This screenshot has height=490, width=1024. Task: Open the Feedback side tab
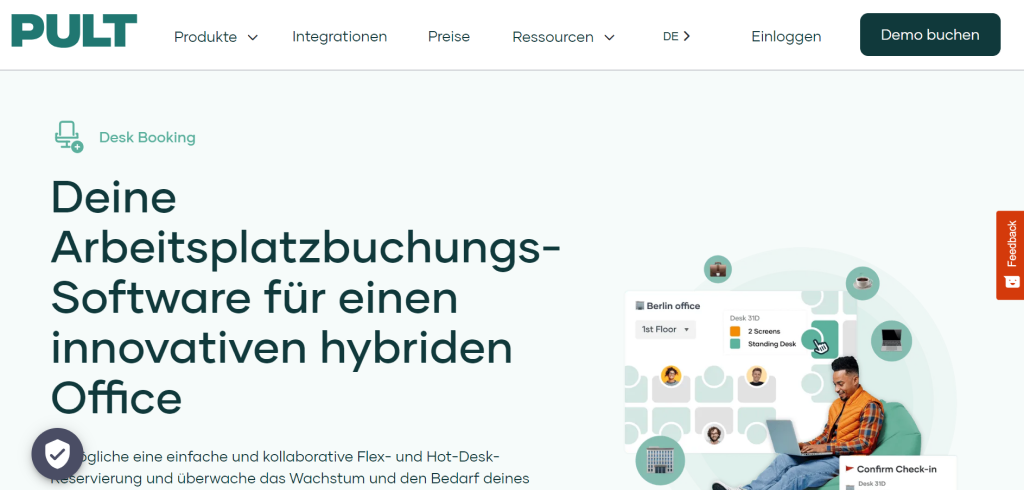[x=1010, y=255]
